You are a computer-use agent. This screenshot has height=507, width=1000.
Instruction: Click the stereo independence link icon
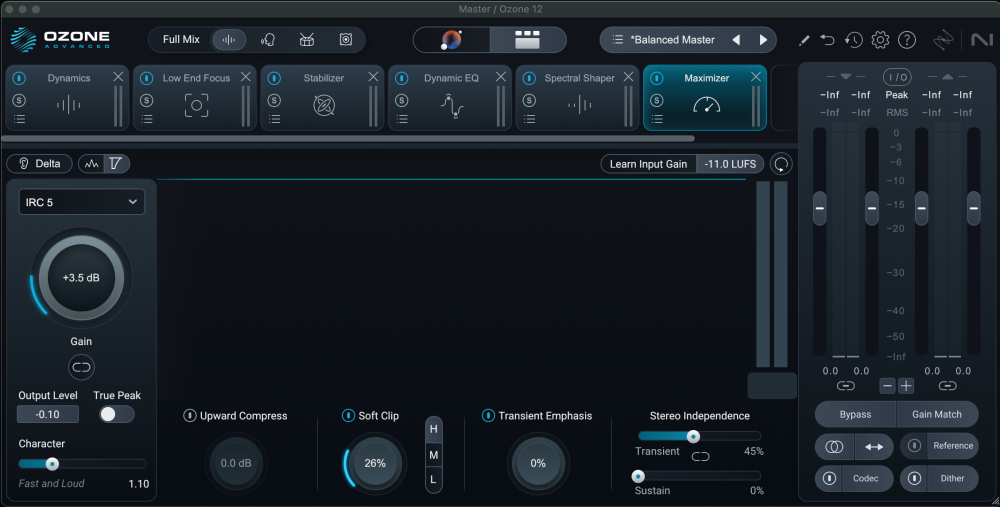click(x=700, y=456)
